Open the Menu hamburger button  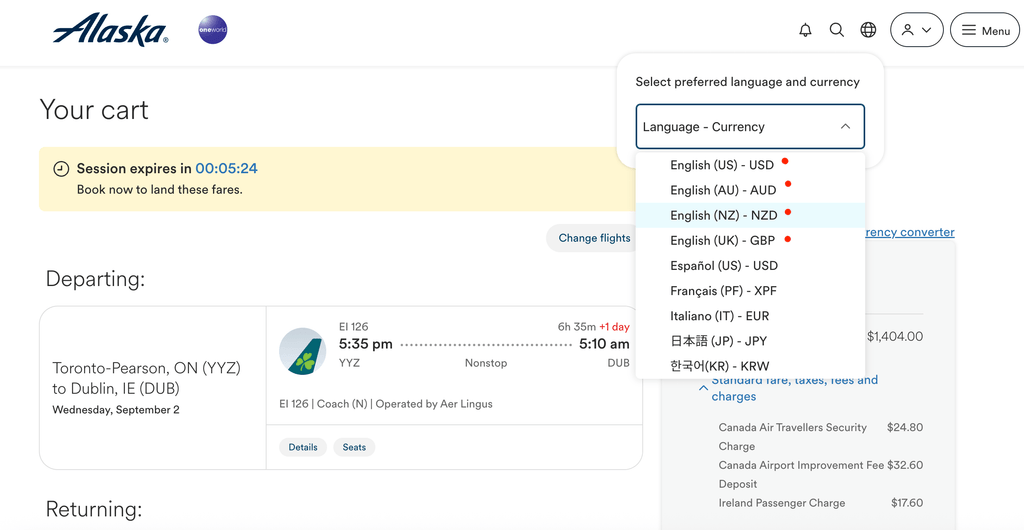point(985,30)
